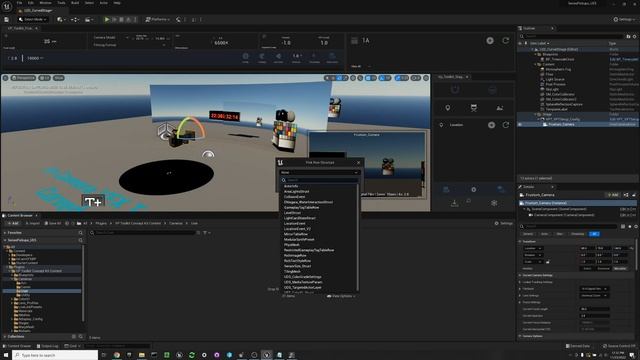Image resolution: width=640 pixels, height=360 pixels.
Task: Select Light Source in the Outliner
Action: coord(555,79)
